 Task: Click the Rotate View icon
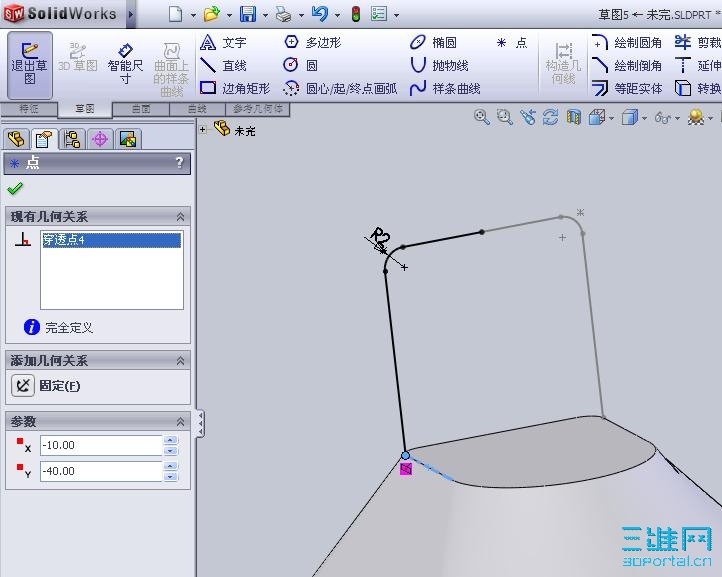click(550, 117)
